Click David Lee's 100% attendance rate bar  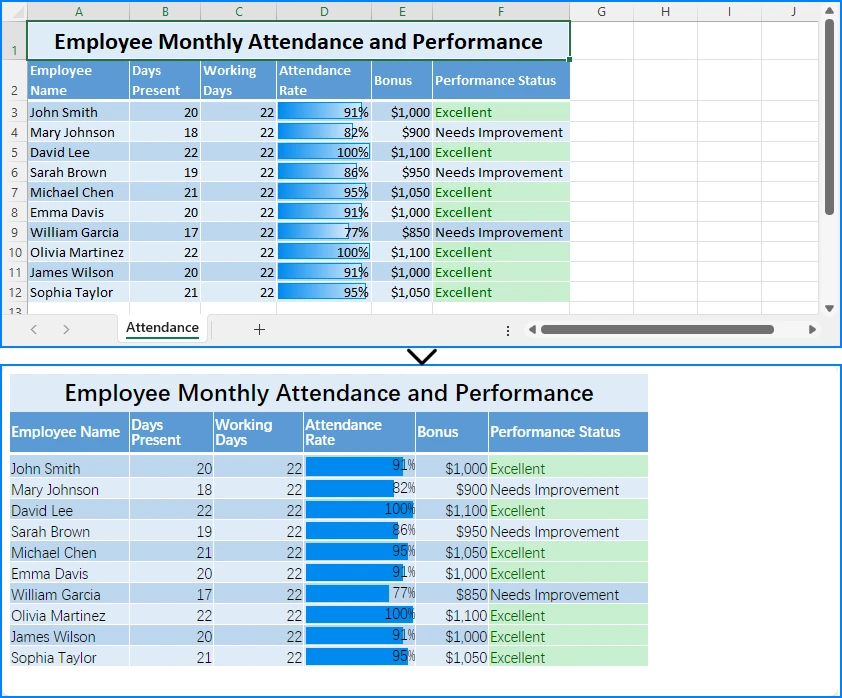point(324,152)
